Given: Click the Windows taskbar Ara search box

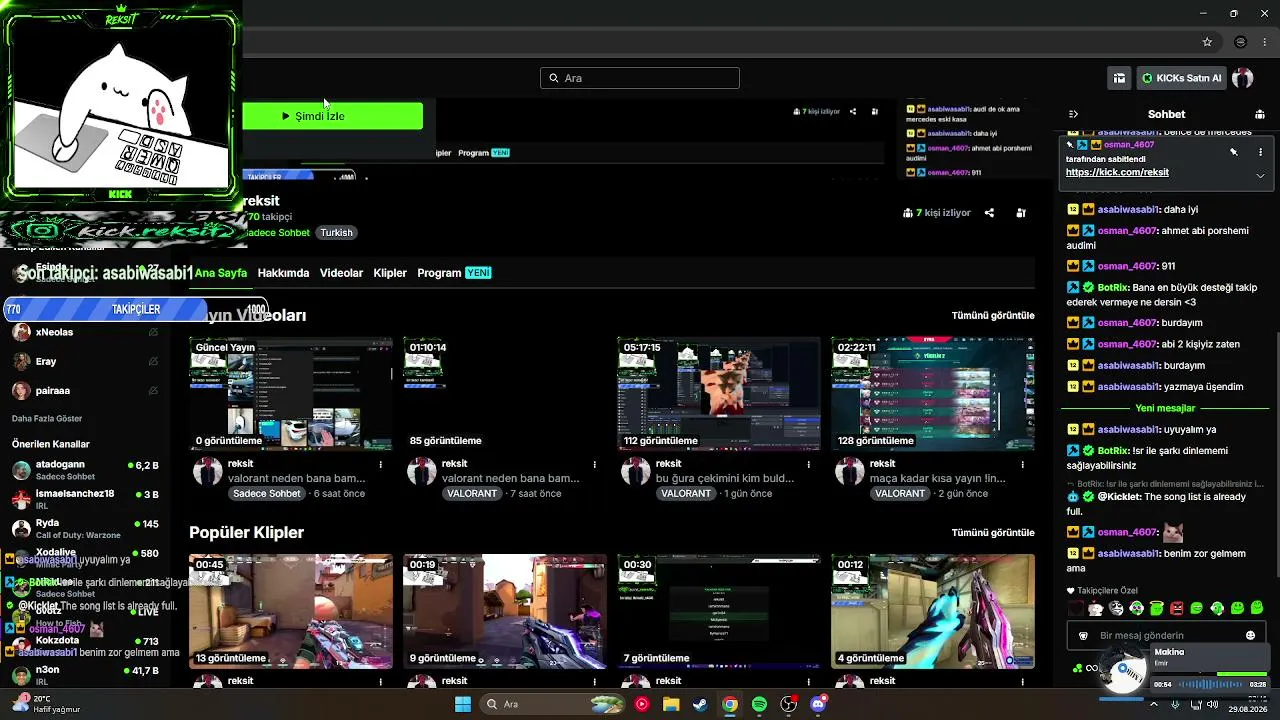Looking at the screenshot, I should [x=551, y=704].
